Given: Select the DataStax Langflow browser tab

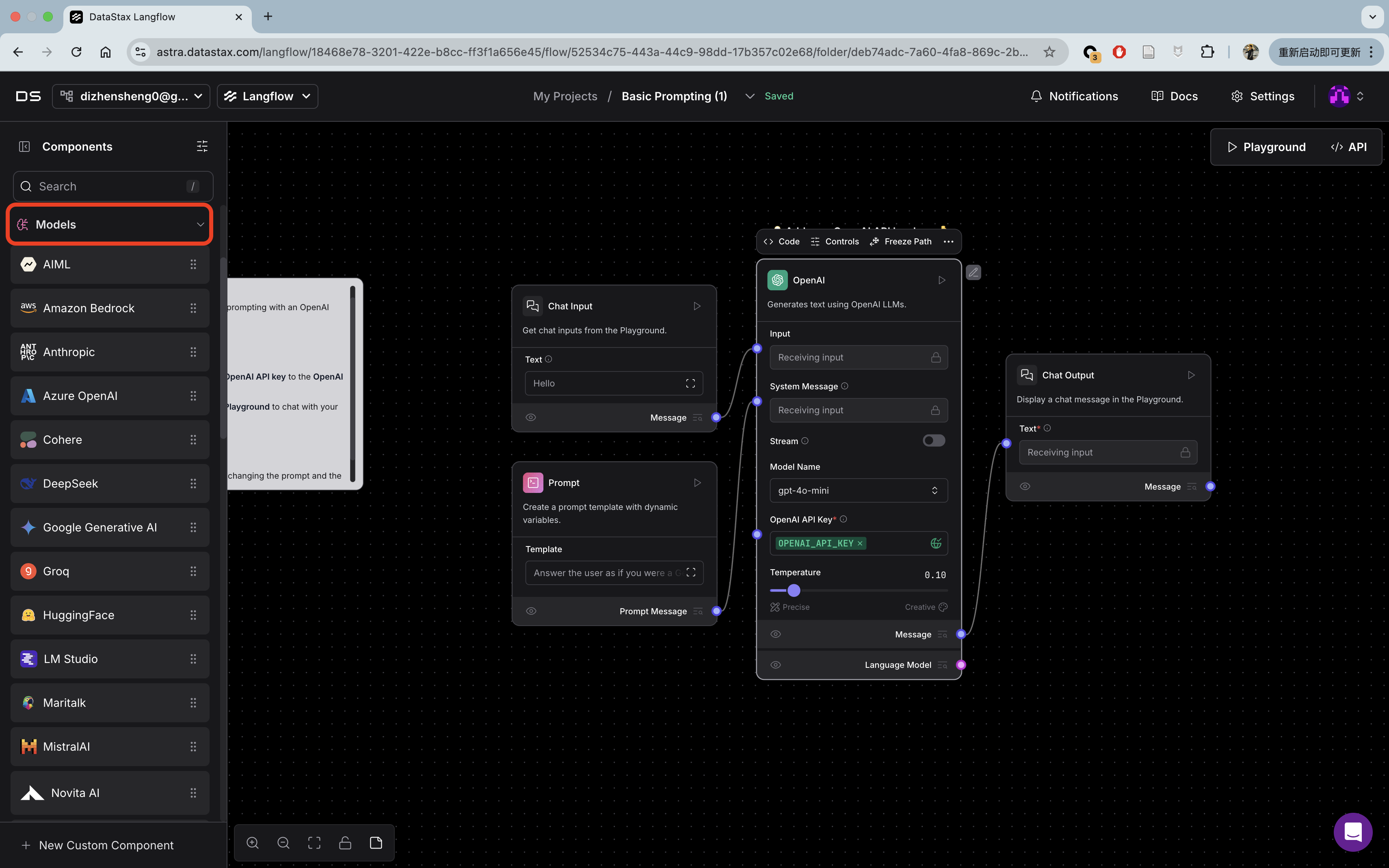Looking at the screenshot, I should click(157, 17).
